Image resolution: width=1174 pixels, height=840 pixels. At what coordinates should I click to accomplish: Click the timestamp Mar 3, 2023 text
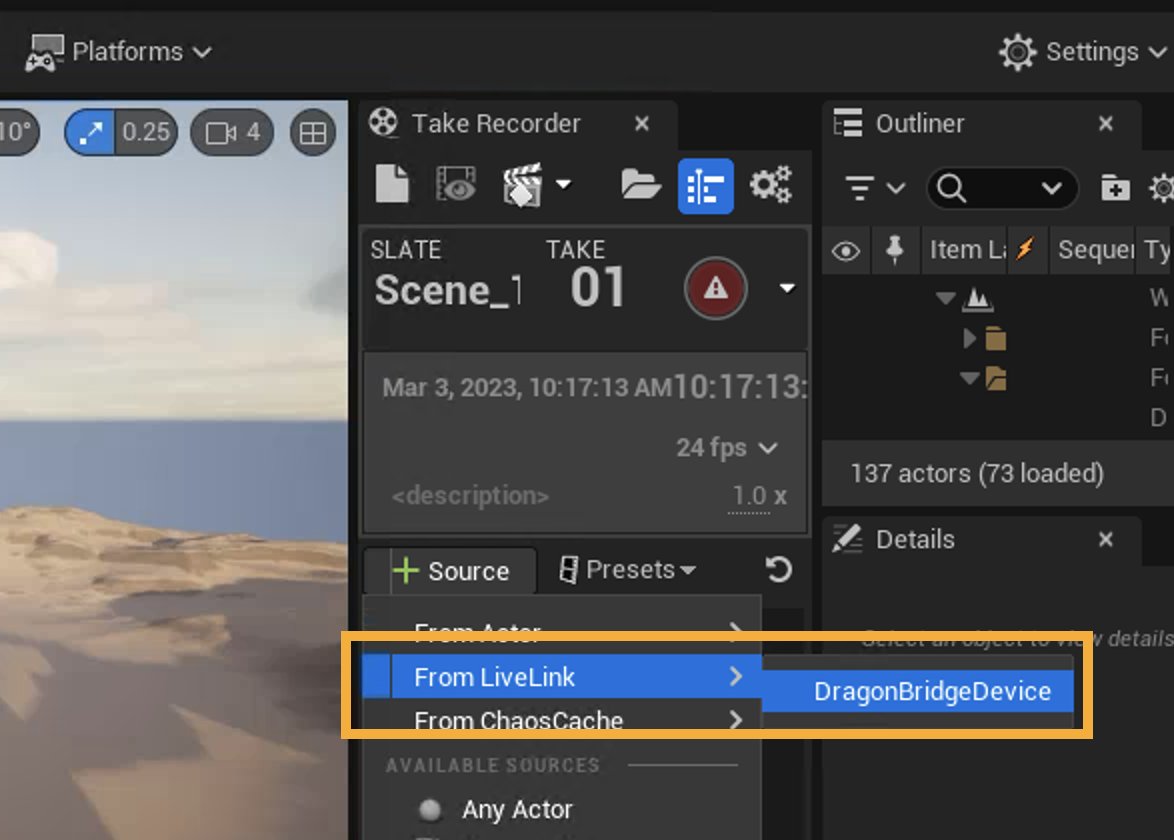(526, 388)
